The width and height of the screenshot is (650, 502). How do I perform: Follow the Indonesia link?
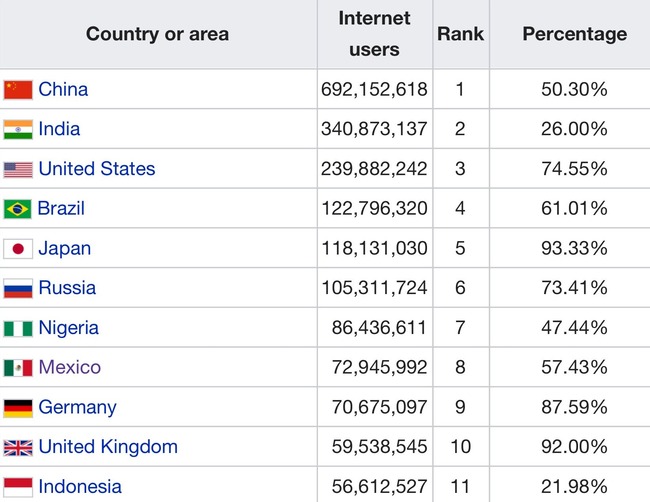click(x=80, y=486)
